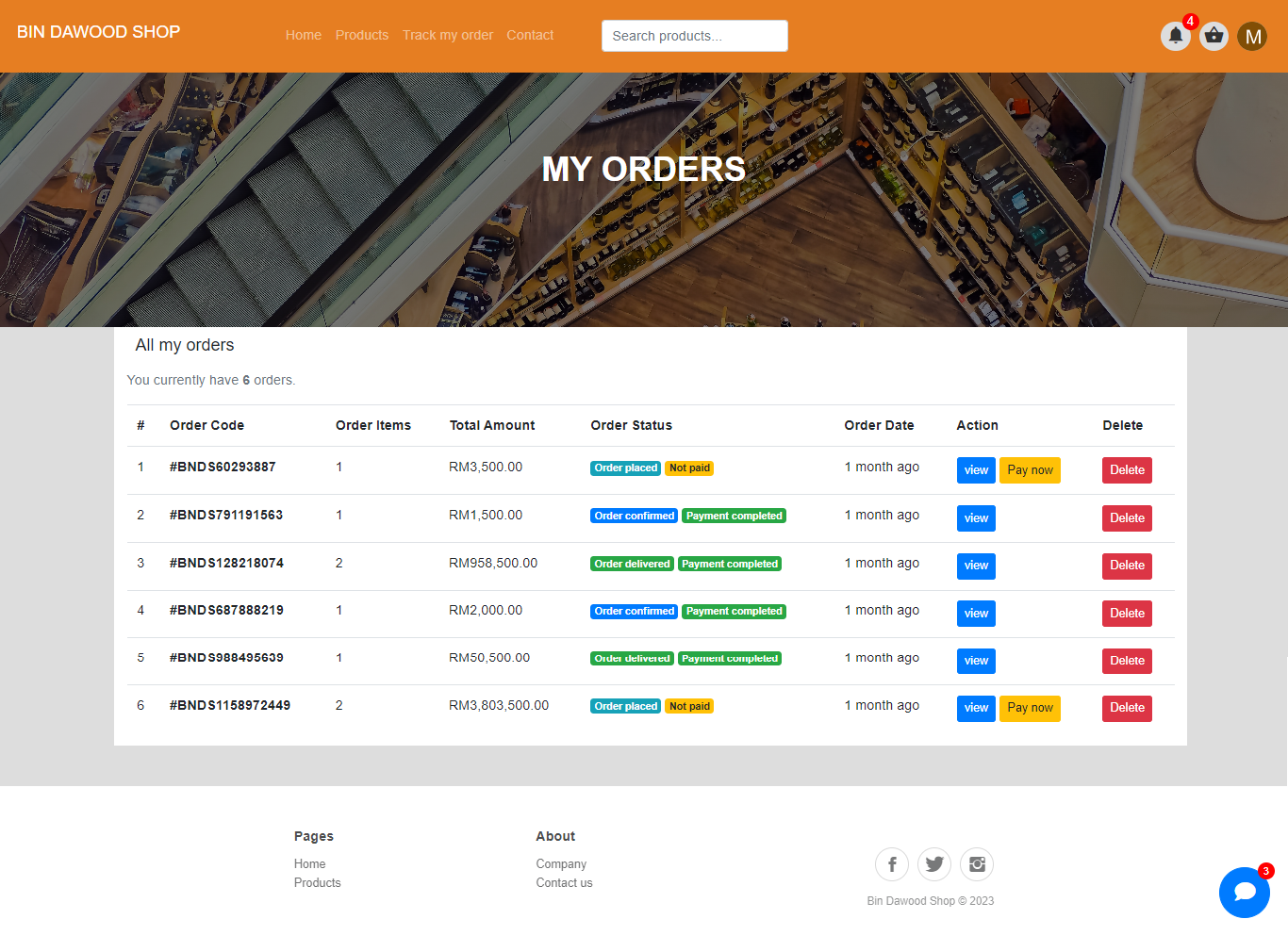
Task: Open the notifications bell icon
Action: pyautogui.click(x=1175, y=37)
